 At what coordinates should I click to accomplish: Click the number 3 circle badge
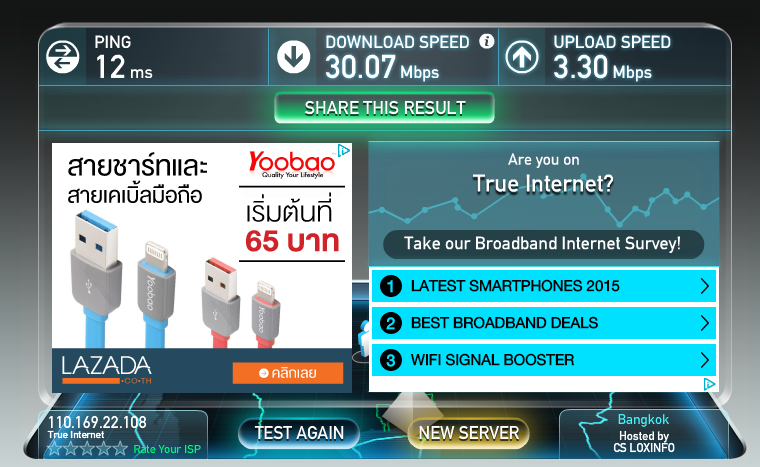391,360
